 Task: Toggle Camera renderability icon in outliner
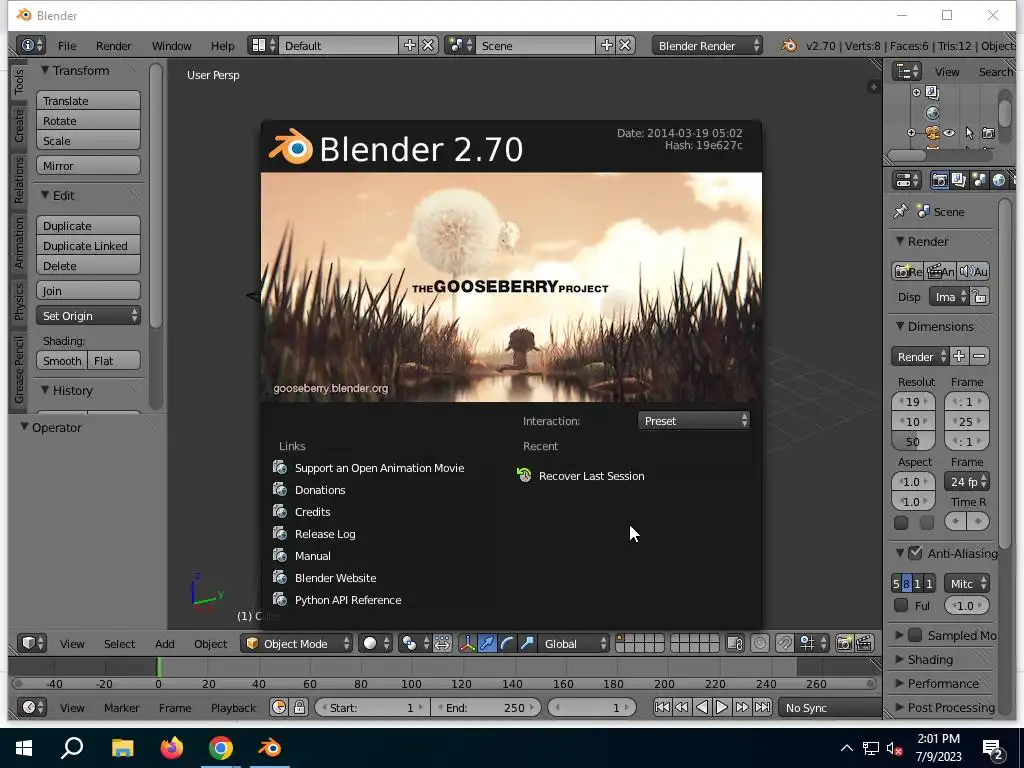click(x=989, y=133)
